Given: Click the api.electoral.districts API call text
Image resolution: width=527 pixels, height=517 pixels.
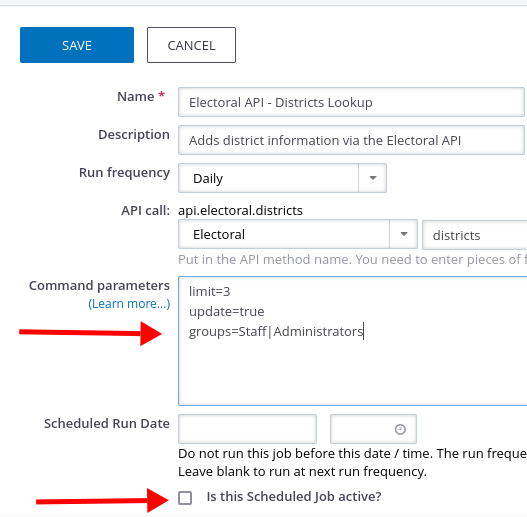Looking at the screenshot, I should [240, 210].
